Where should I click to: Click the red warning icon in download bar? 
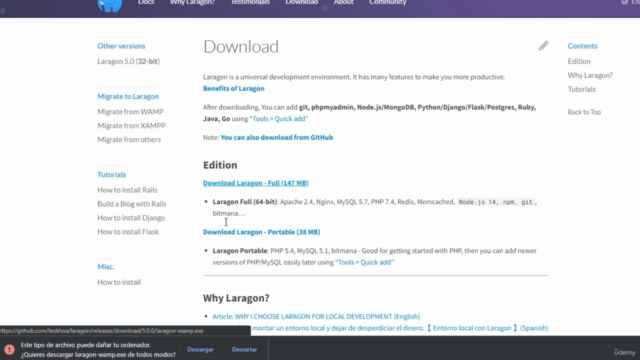pos(9,349)
